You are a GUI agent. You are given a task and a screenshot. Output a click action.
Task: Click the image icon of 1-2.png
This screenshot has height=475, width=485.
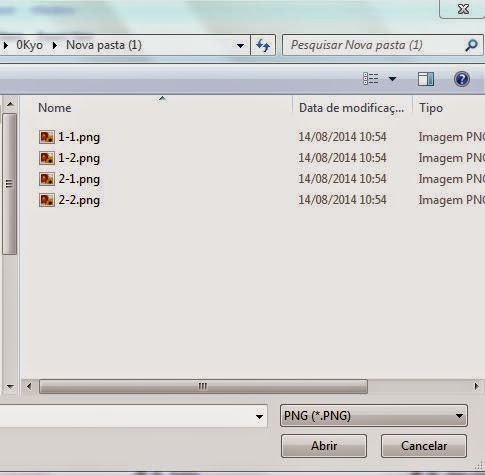(x=47, y=158)
